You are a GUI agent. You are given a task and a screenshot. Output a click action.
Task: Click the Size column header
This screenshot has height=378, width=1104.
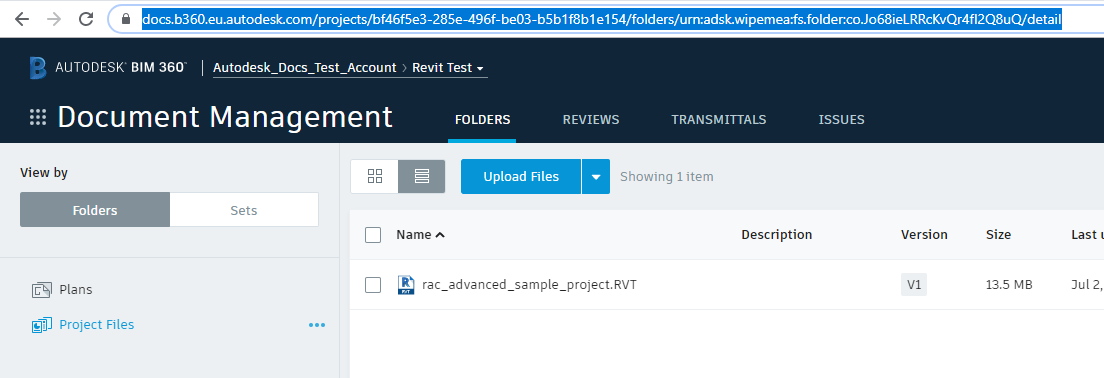tap(998, 234)
